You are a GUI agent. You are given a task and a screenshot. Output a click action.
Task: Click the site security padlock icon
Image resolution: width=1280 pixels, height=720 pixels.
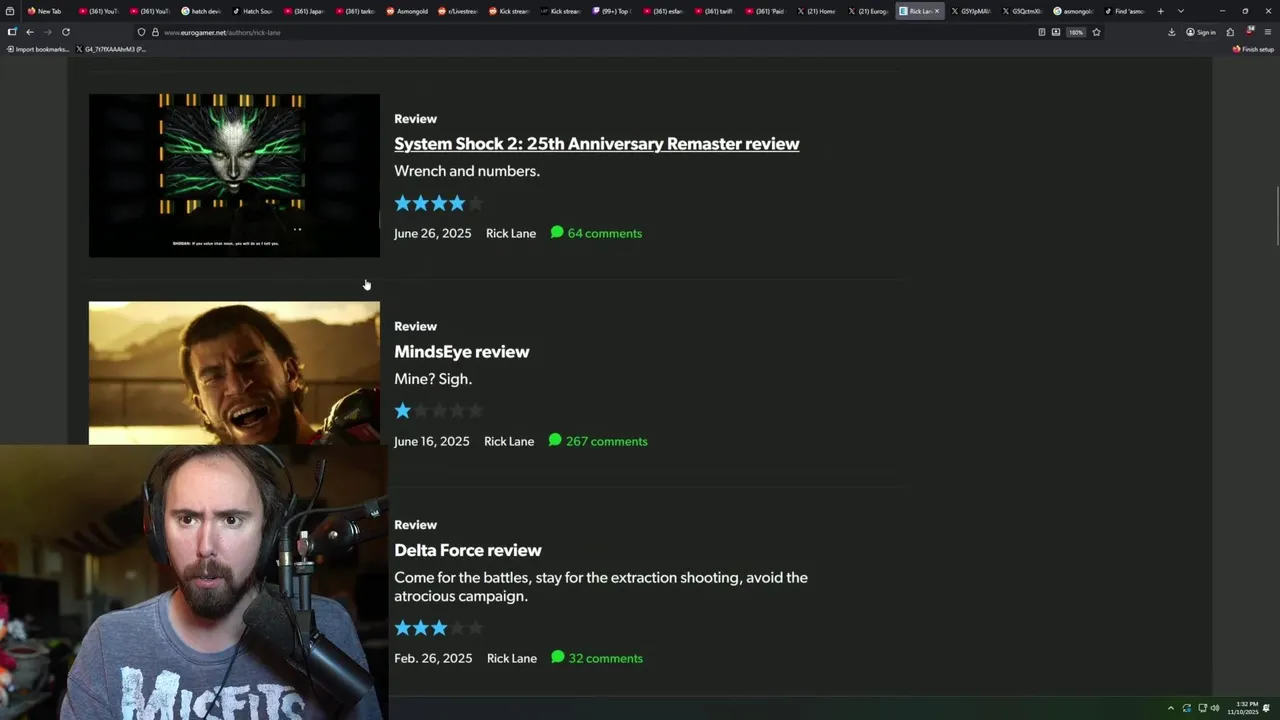click(155, 32)
